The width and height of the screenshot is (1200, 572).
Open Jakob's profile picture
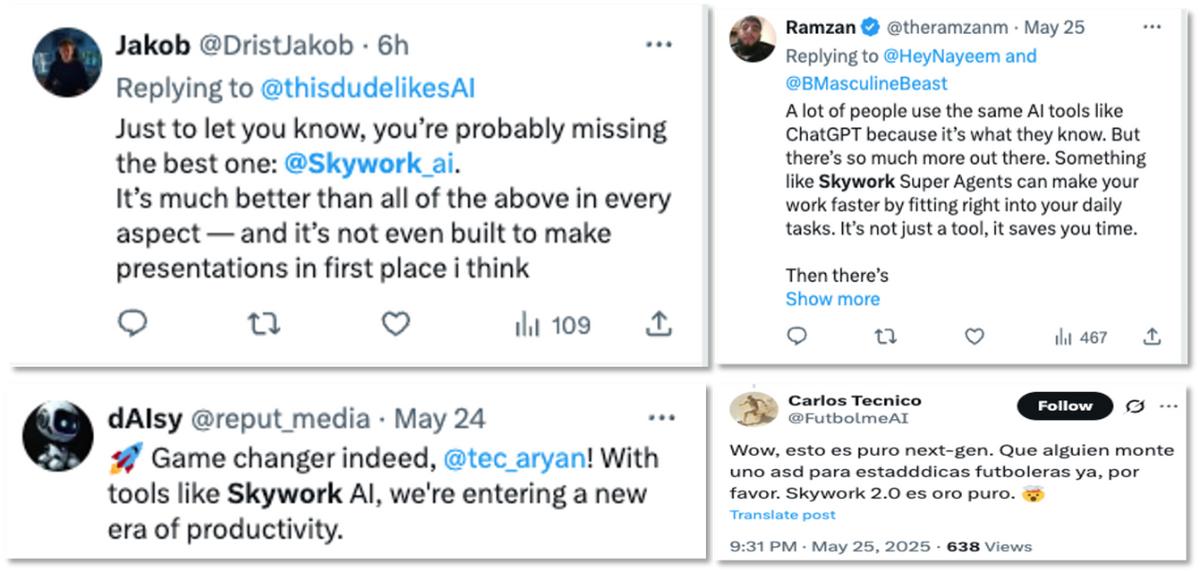tap(69, 62)
